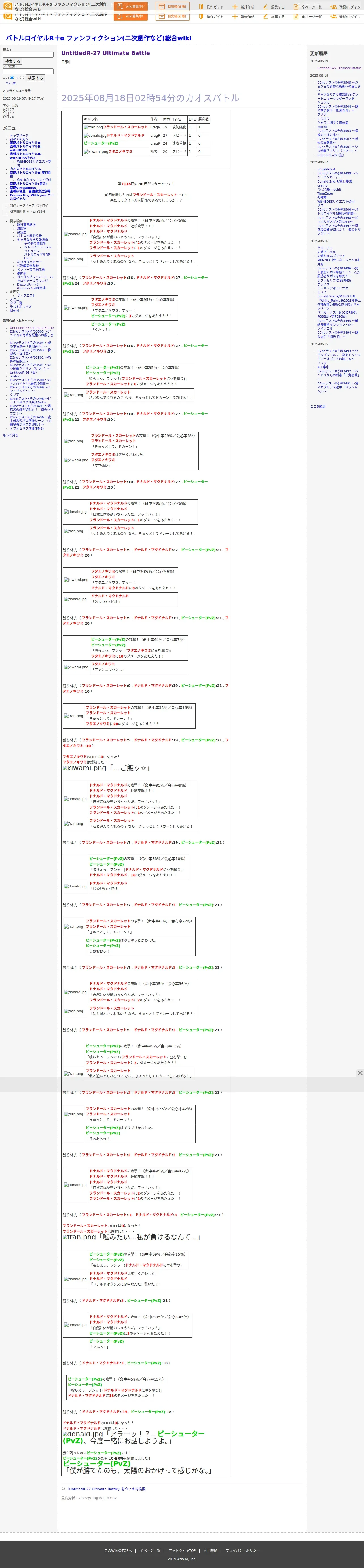Screen dimensions: 364x1568
Task: Open 会議室 link
Action: 22,232
